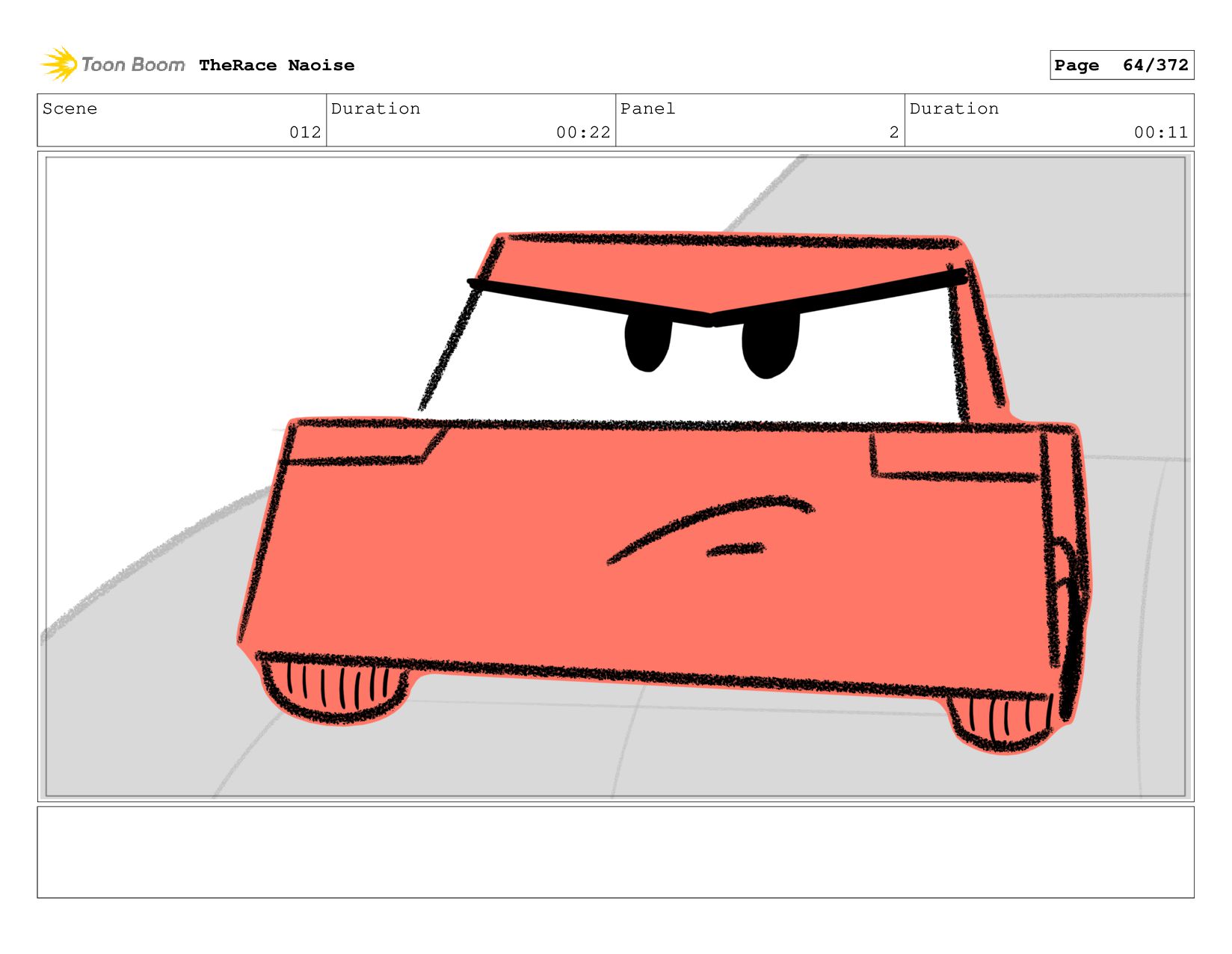Select the 'TheRace Naoise' title text
The image size is (1232, 954).
tap(277, 65)
